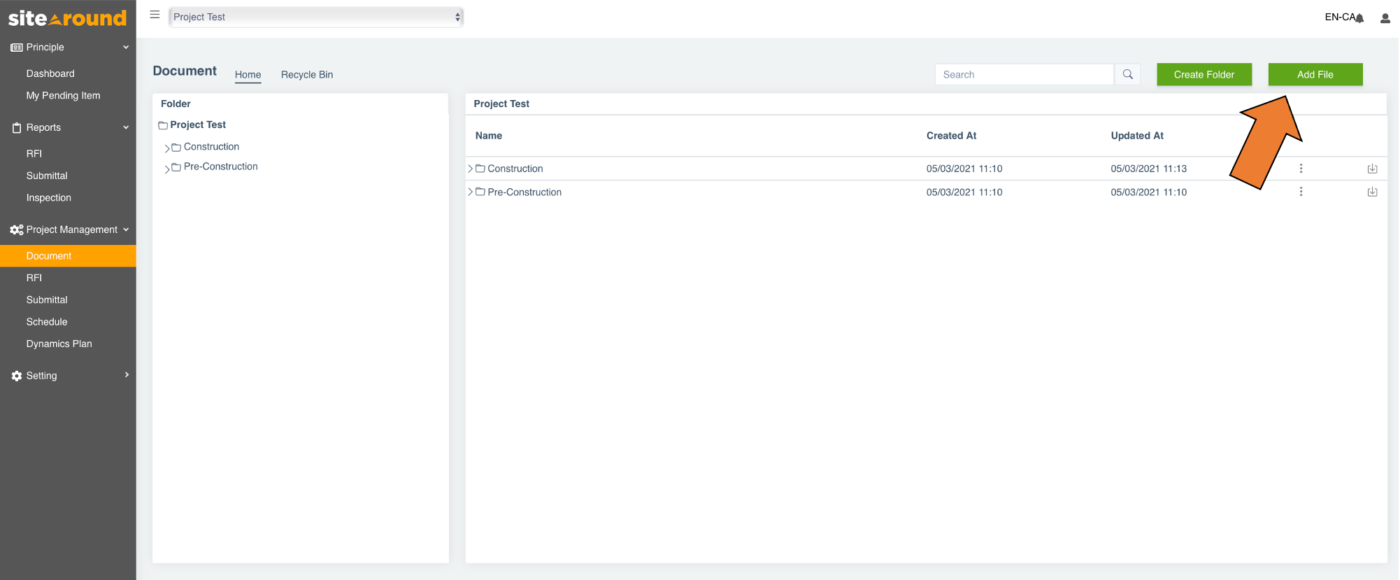Select the Home tab
This screenshot has height=580, width=1400.
[247, 74]
